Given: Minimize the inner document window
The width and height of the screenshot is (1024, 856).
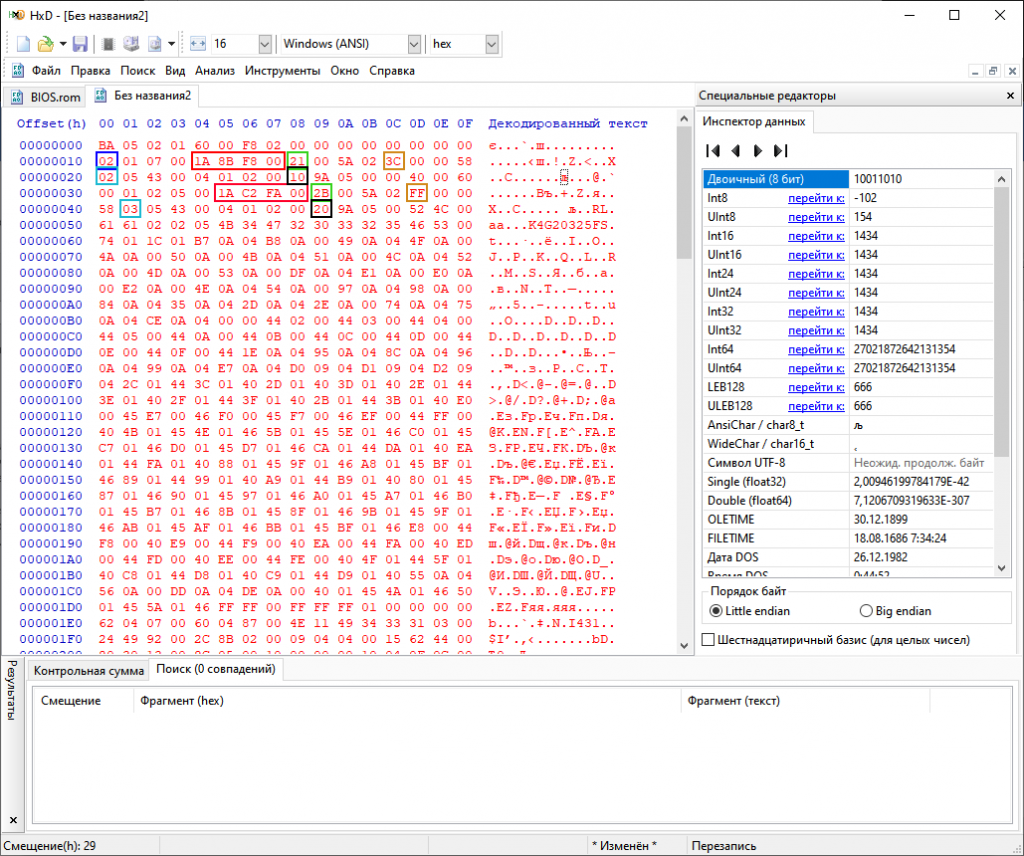Looking at the screenshot, I should (975, 71).
